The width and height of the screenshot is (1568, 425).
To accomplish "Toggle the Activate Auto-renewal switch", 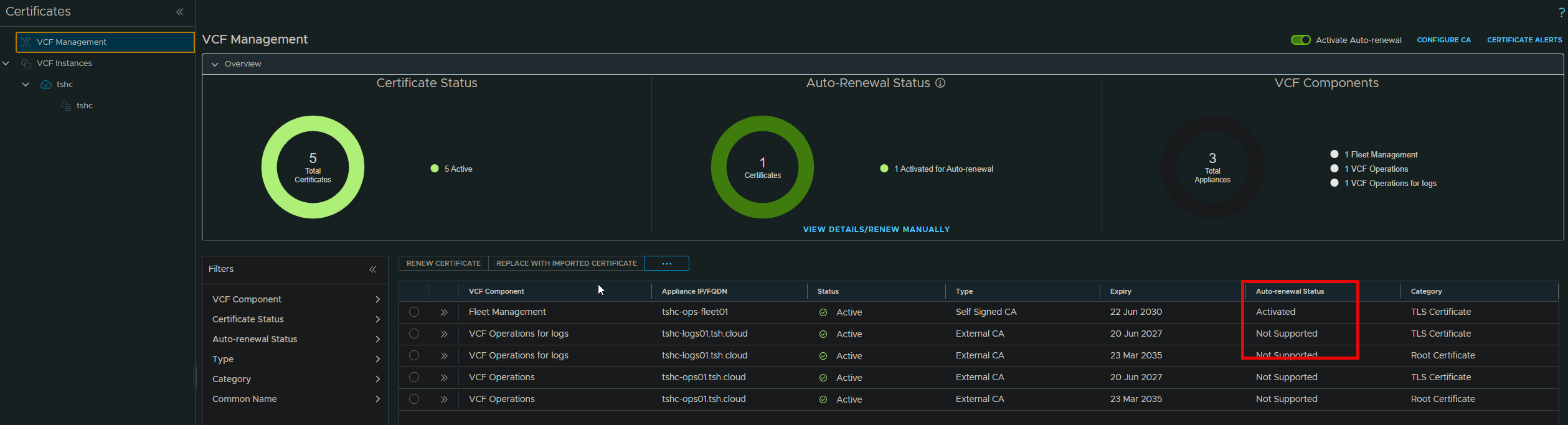I will click(1300, 40).
